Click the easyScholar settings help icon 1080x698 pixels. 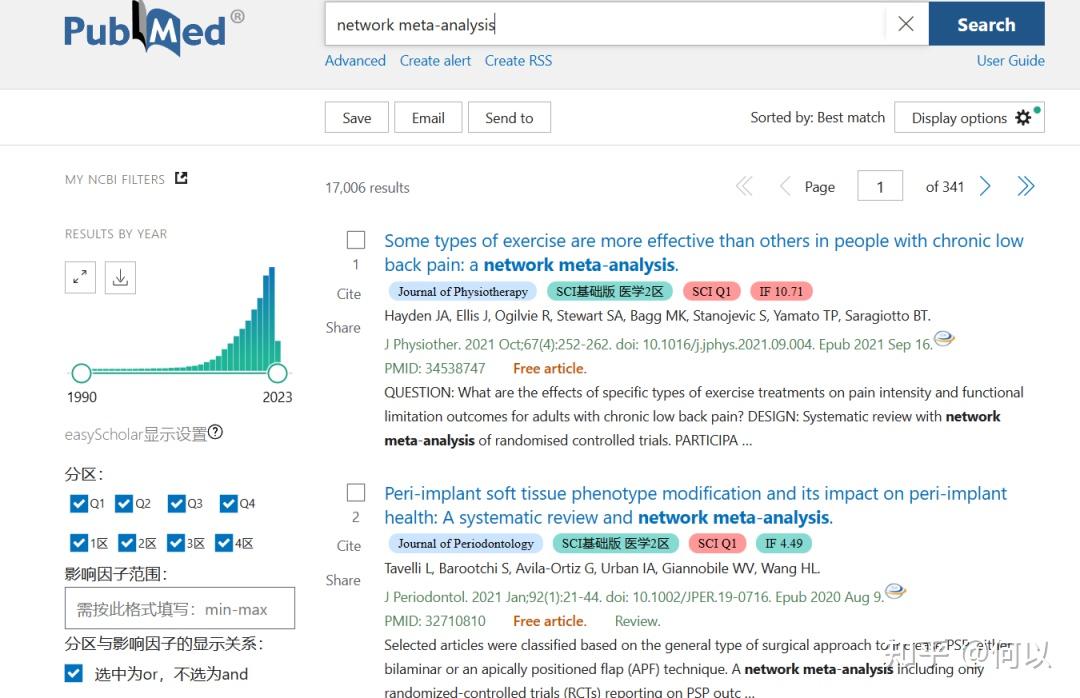[215, 433]
